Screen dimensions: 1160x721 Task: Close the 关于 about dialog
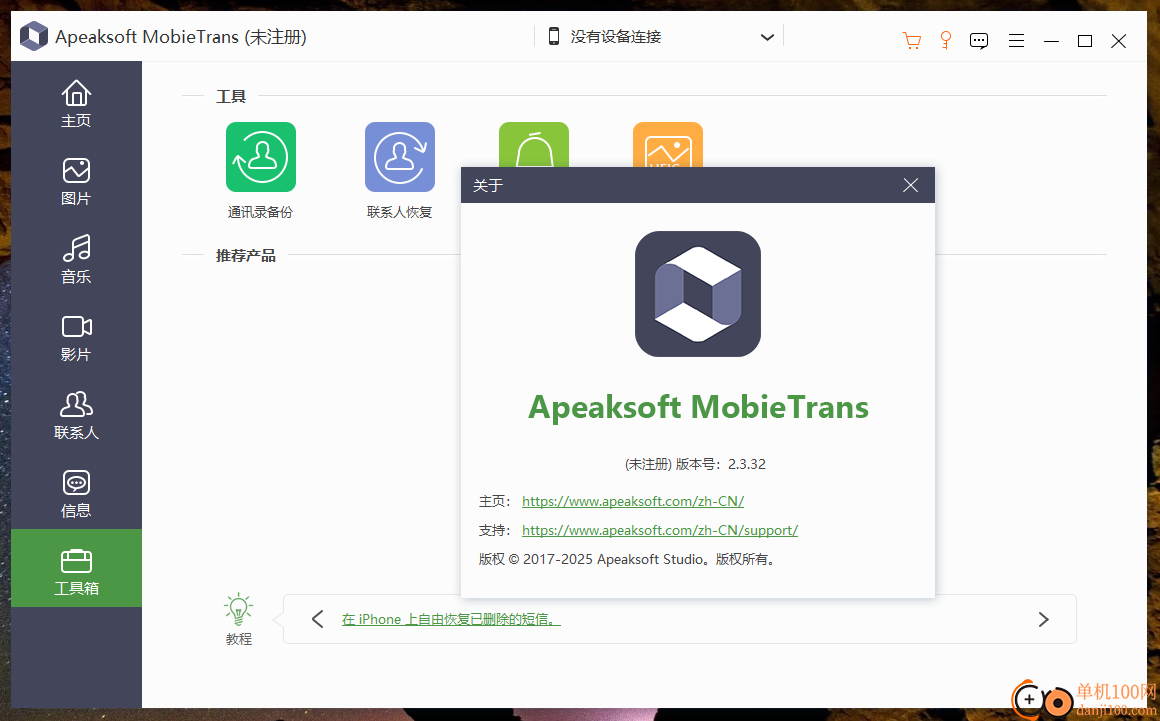pos(911,185)
